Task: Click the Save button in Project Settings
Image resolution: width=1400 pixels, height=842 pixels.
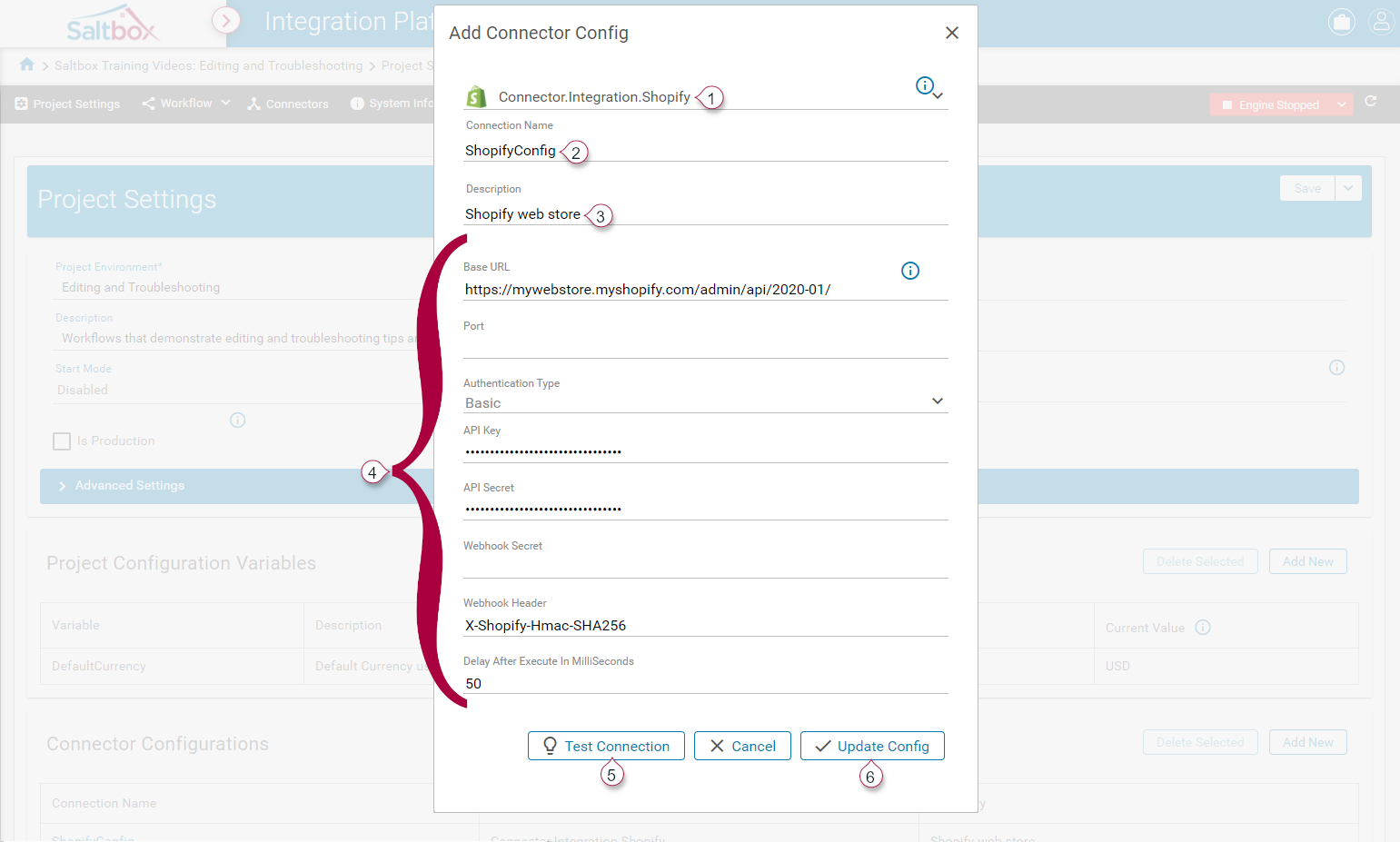Action: click(x=1307, y=188)
